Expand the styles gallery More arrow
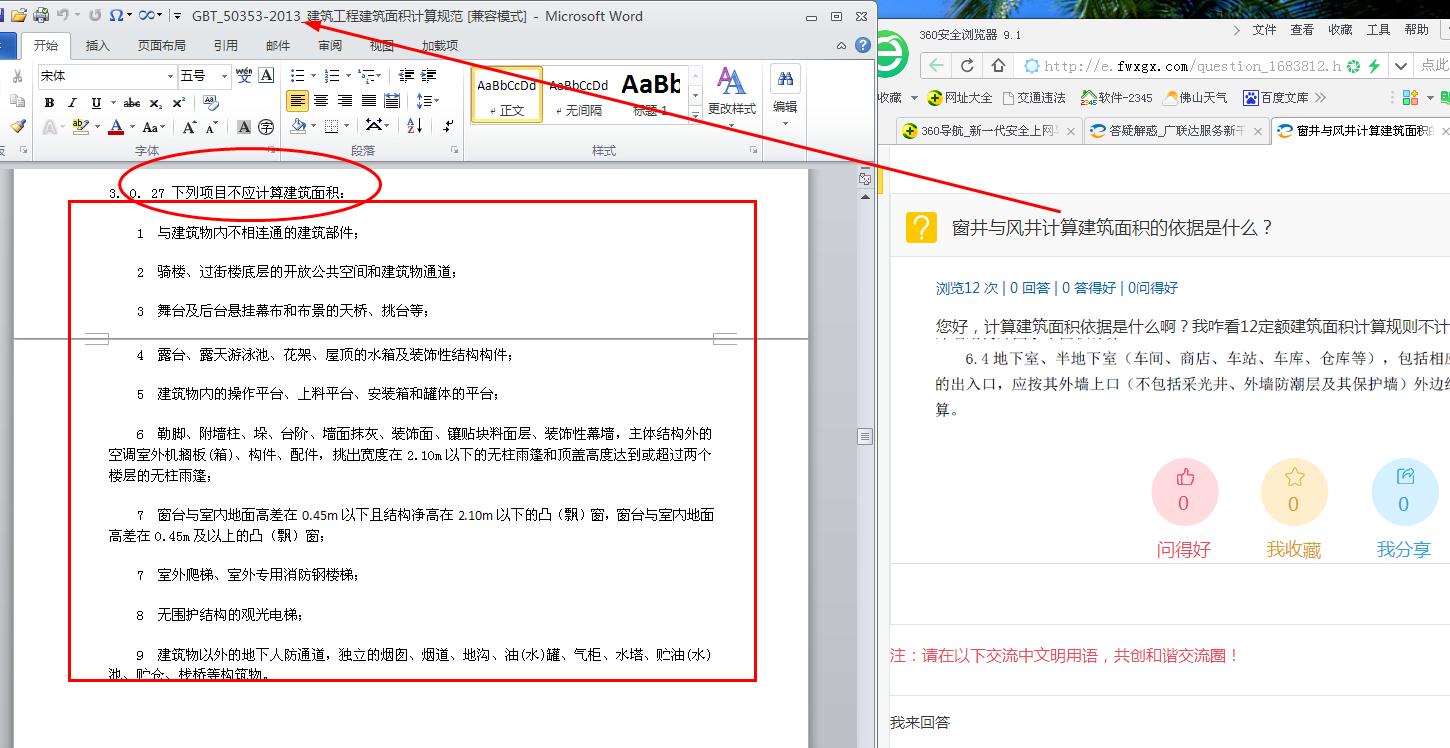Image resolution: width=1450 pixels, height=748 pixels. tap(696, 115)
